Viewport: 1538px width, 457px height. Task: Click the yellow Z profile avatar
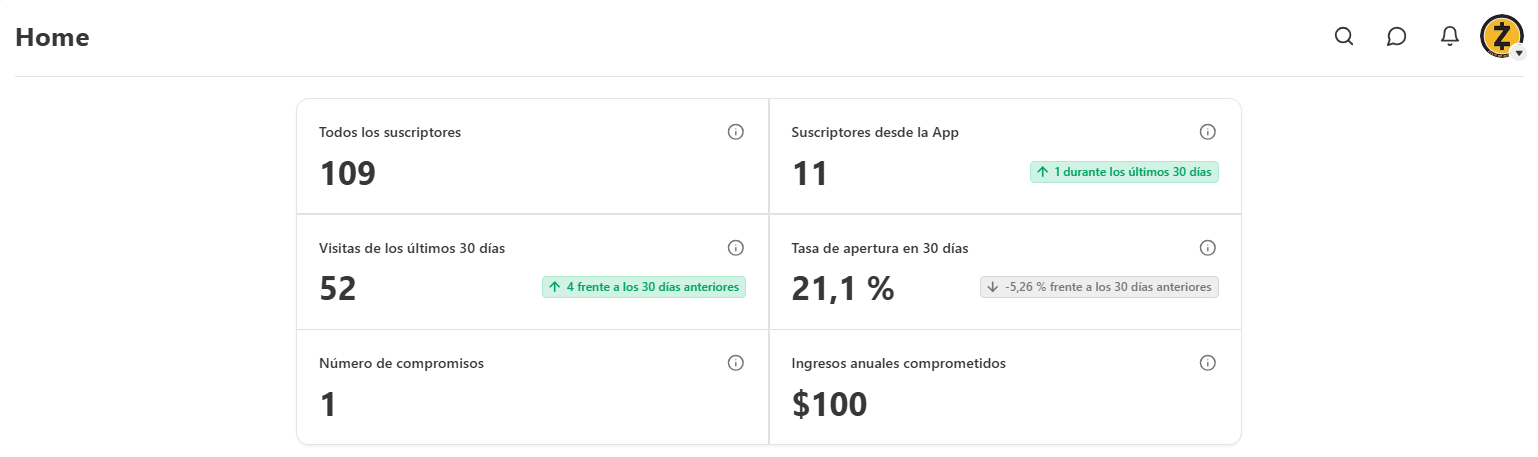click(1498, 36)
